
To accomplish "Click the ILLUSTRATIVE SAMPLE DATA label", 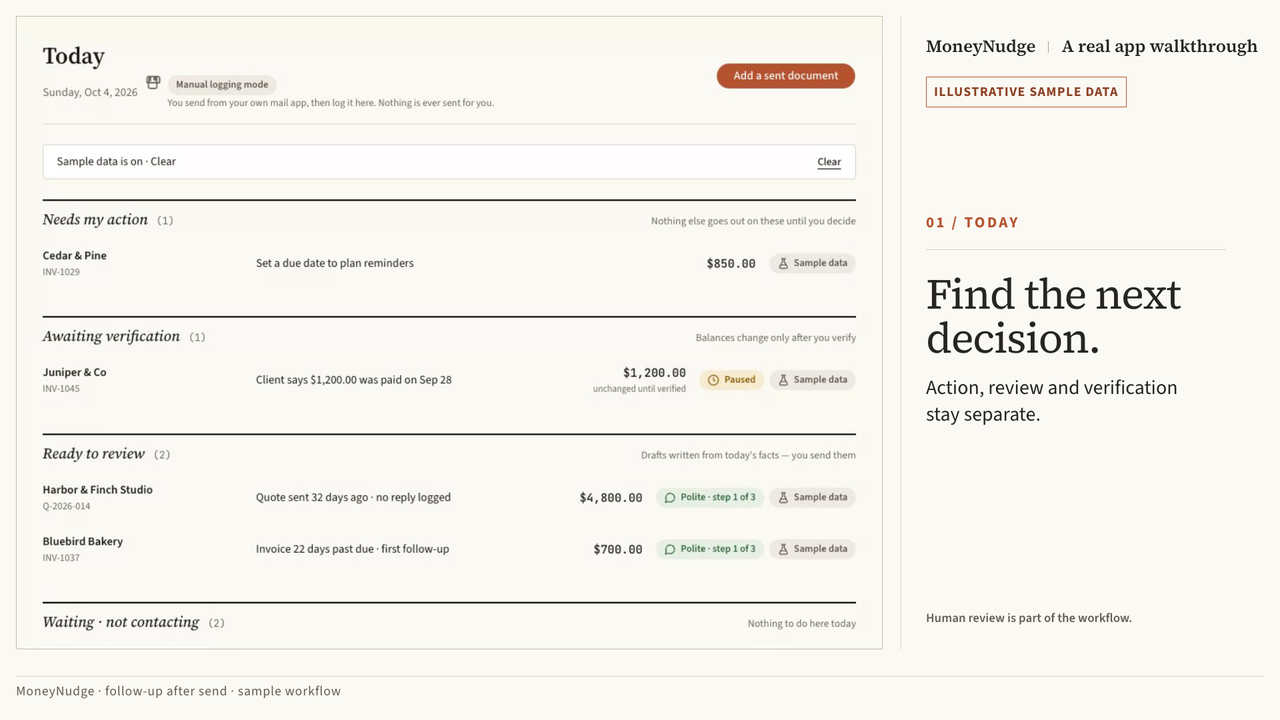I will 1026,92.
